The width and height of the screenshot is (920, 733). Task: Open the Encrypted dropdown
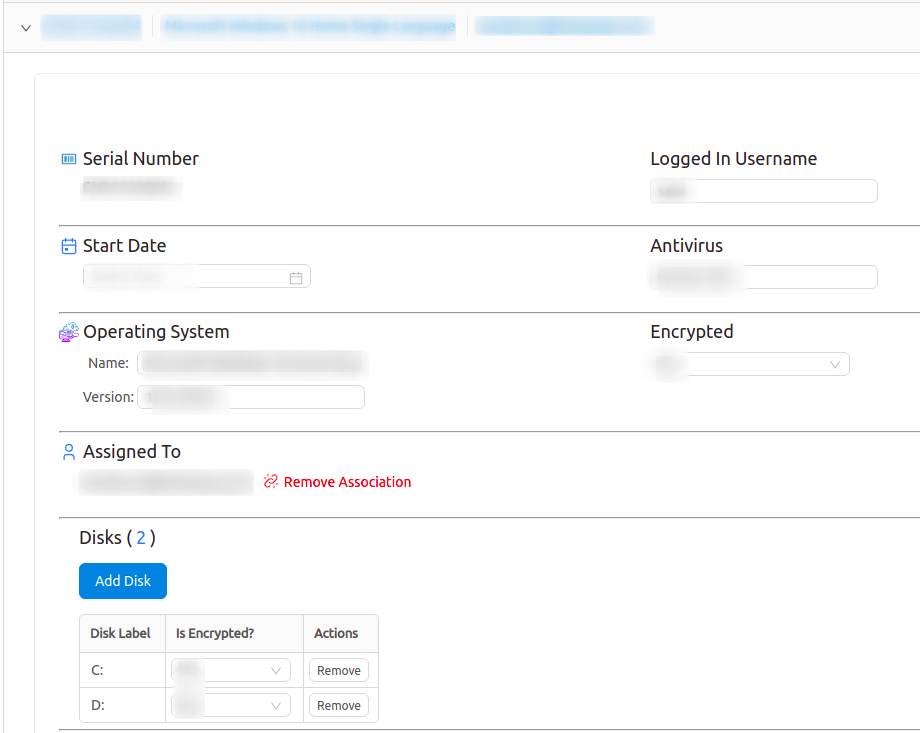pos(749,364)
